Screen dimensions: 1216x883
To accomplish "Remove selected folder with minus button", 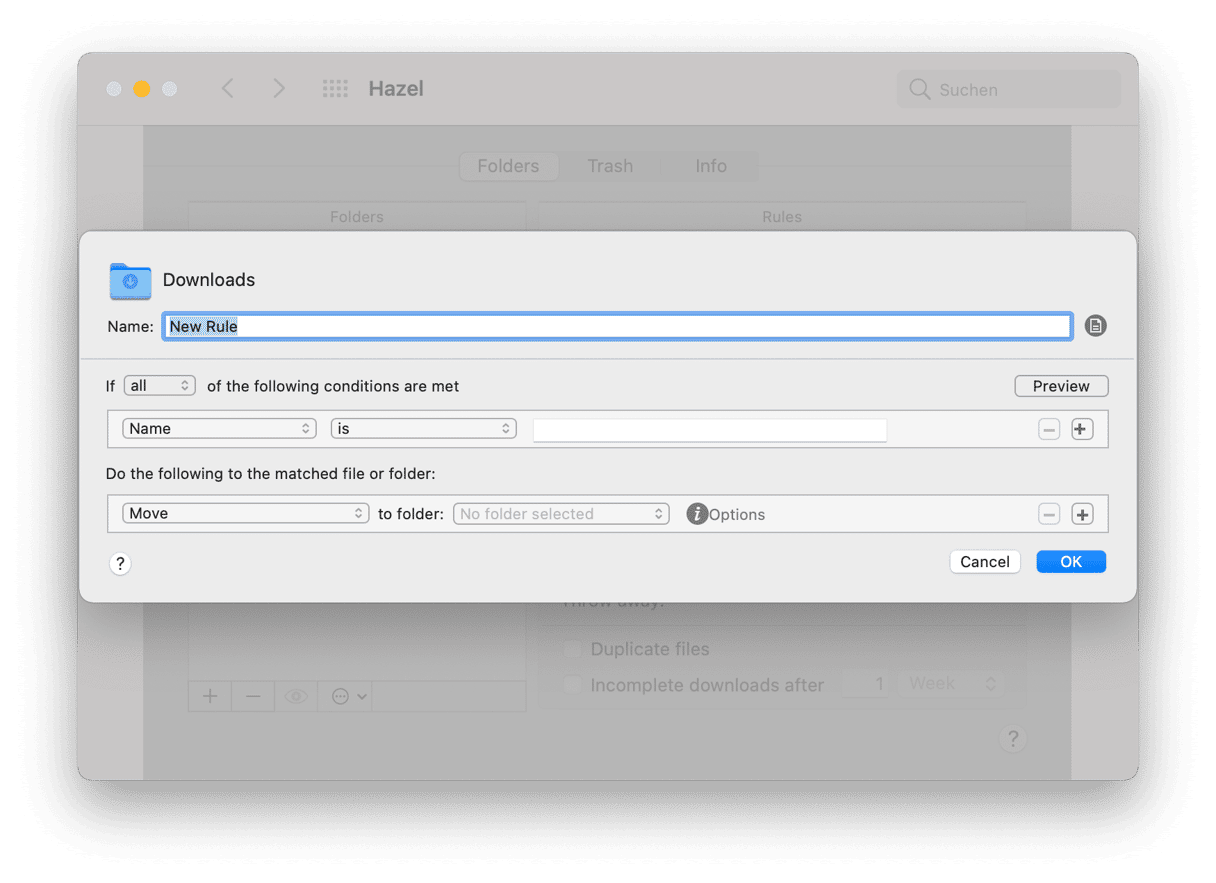I will coord(253,696).
